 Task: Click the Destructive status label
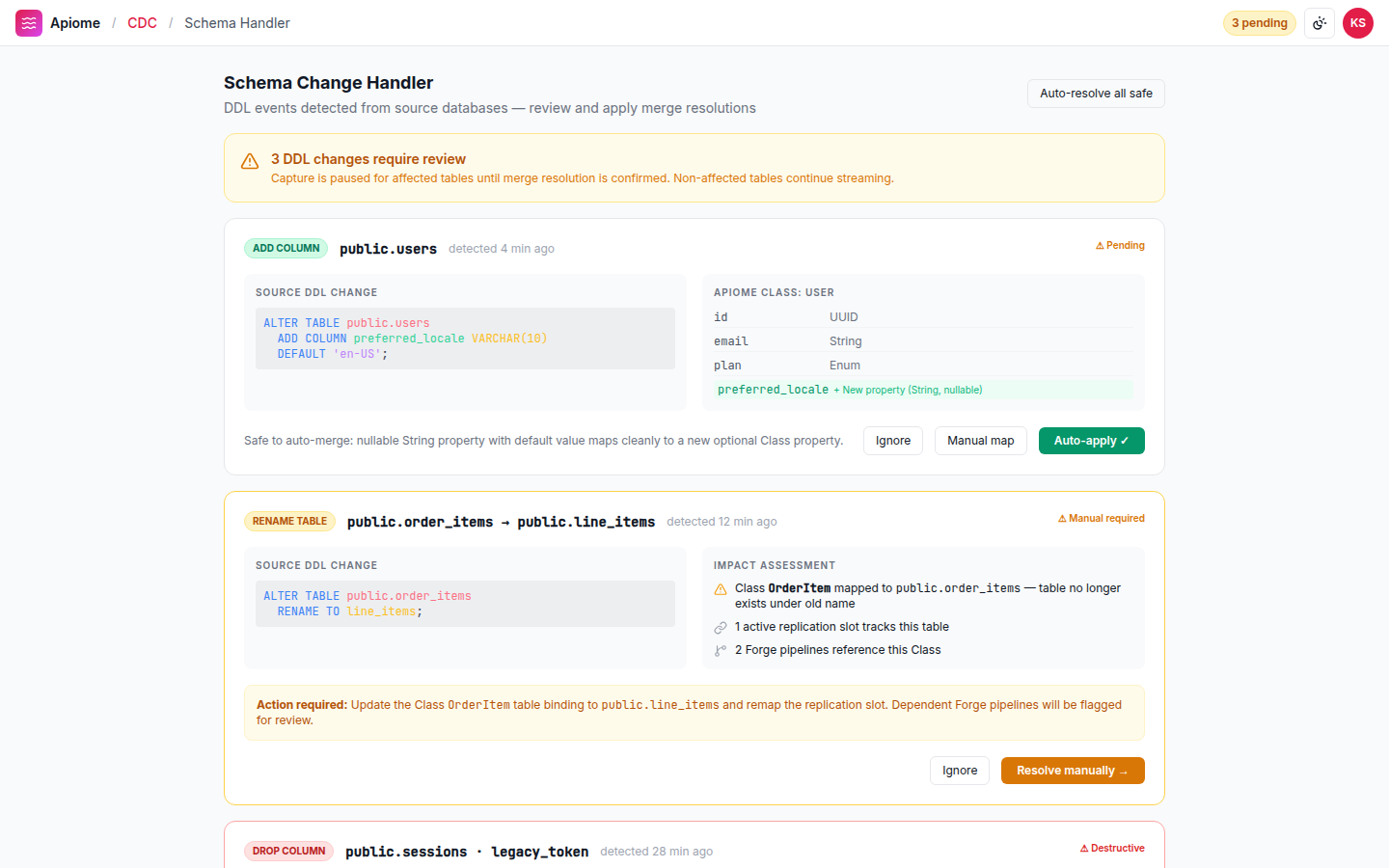1112,849
